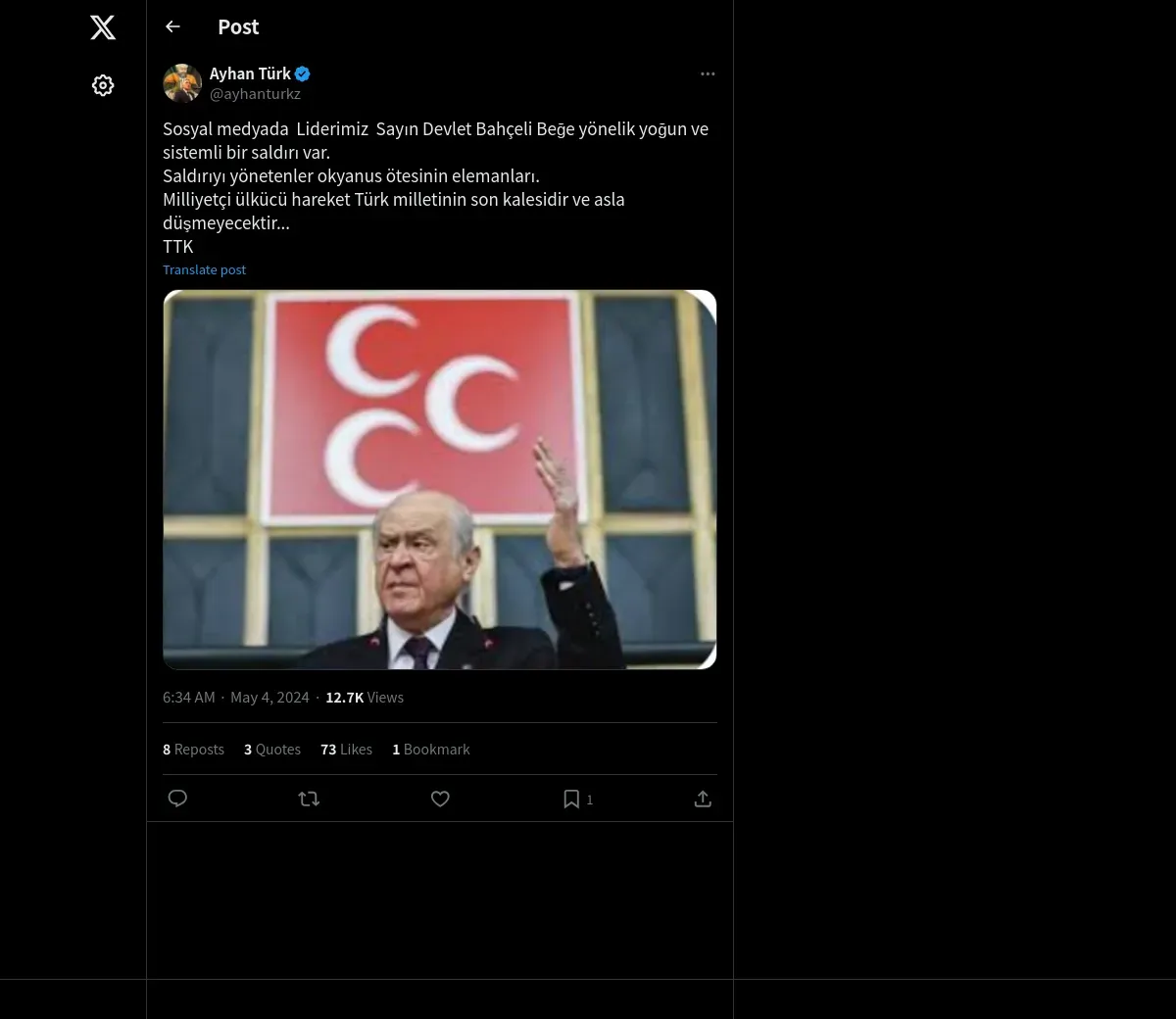Viewport: 1176px width, 1019px height.
Task: Open Ayhan Türk's profile avatar
Action: tap(182, 83)
